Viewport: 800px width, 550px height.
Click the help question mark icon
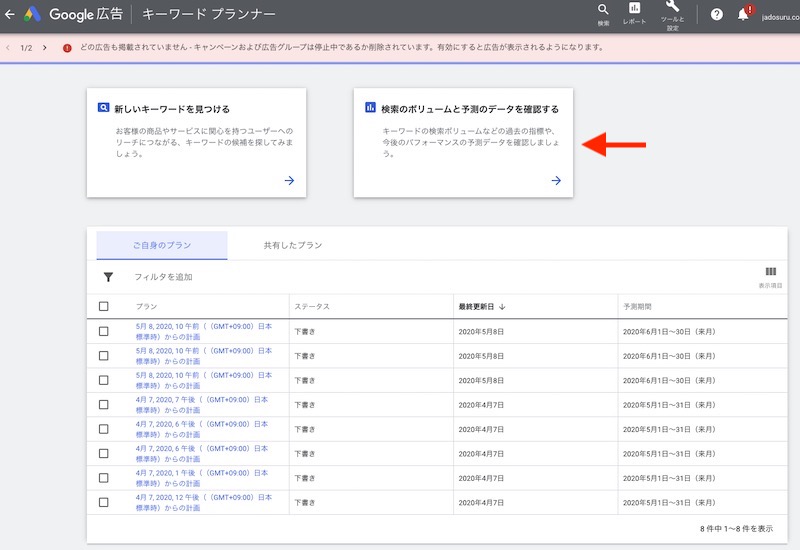point(716,15)
